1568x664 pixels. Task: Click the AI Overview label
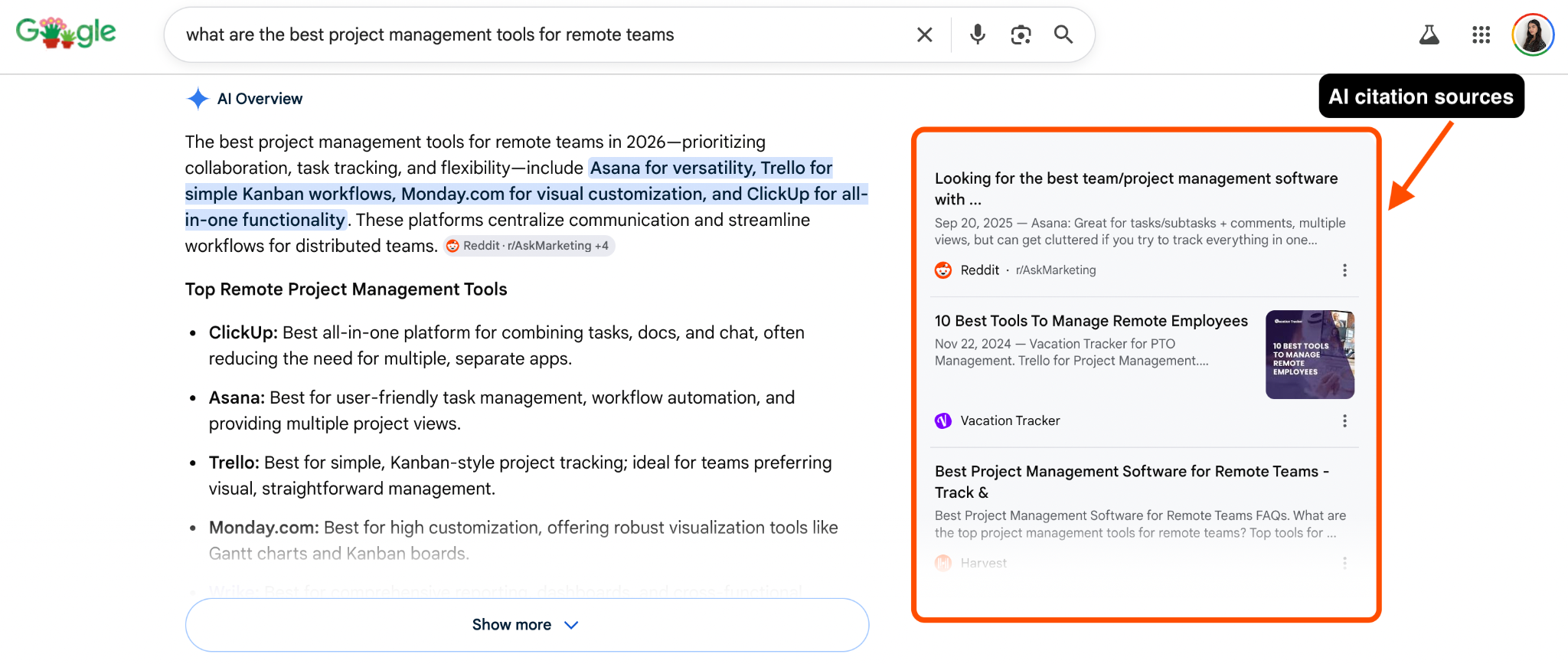click(x=260, y=99)
